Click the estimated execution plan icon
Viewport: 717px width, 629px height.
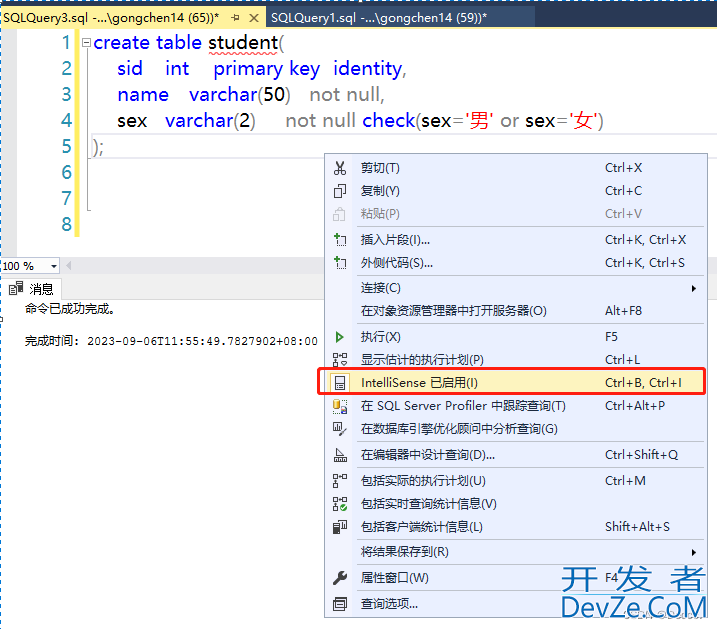click(340, 360)
